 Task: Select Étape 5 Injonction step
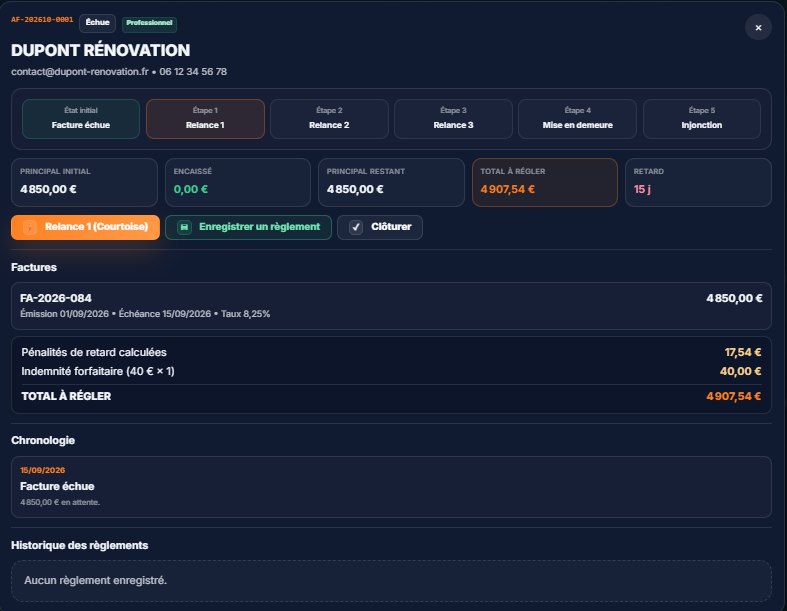(x=702, y=119)
